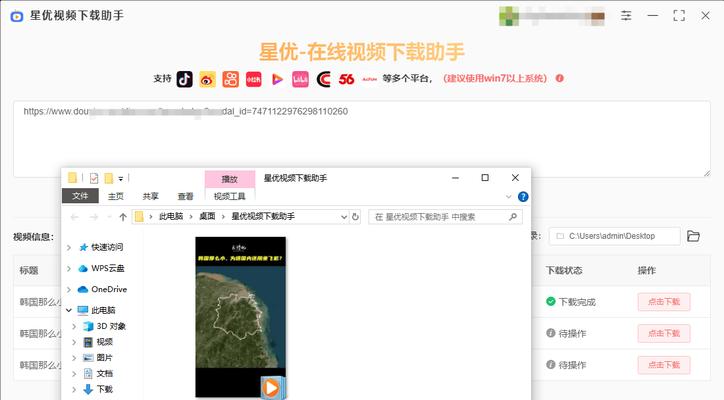Expand the OneDrive tree node
Image resolution: width=724 pixels, height=400 pixels.
click(69, 290)
